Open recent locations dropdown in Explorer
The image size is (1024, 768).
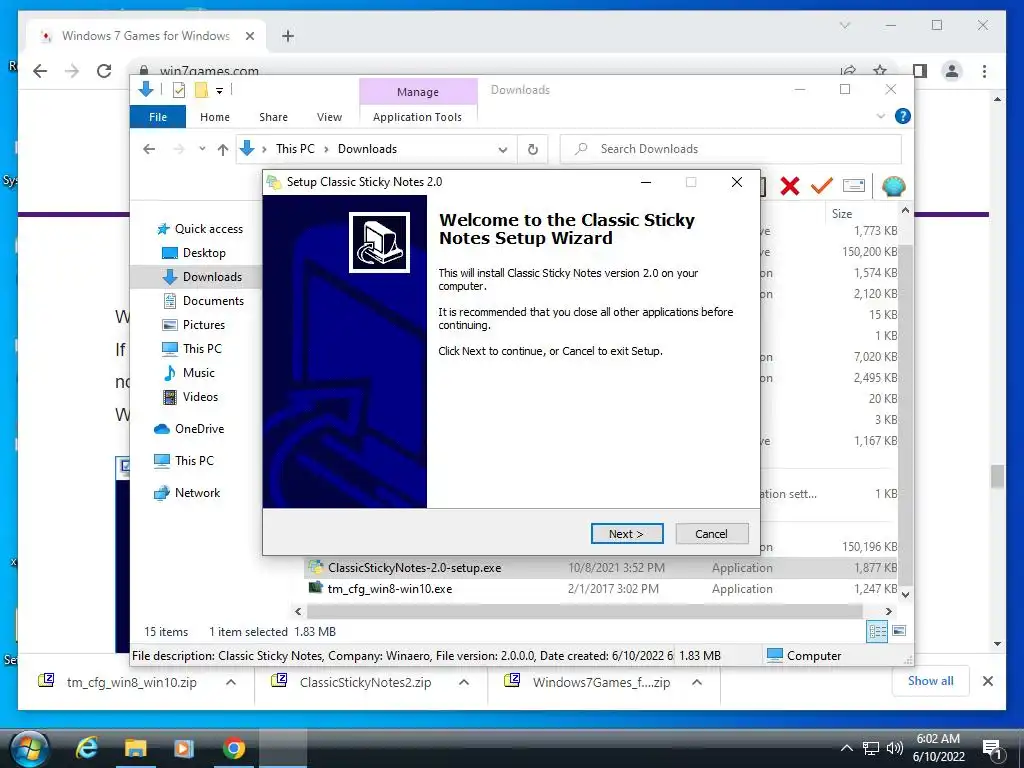pyautogui.click(x=202, y=149)
